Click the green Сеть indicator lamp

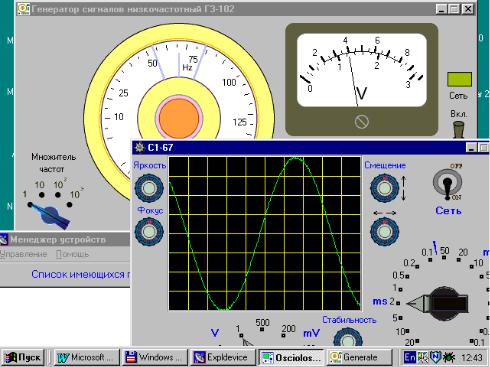(x=459, y=80)
